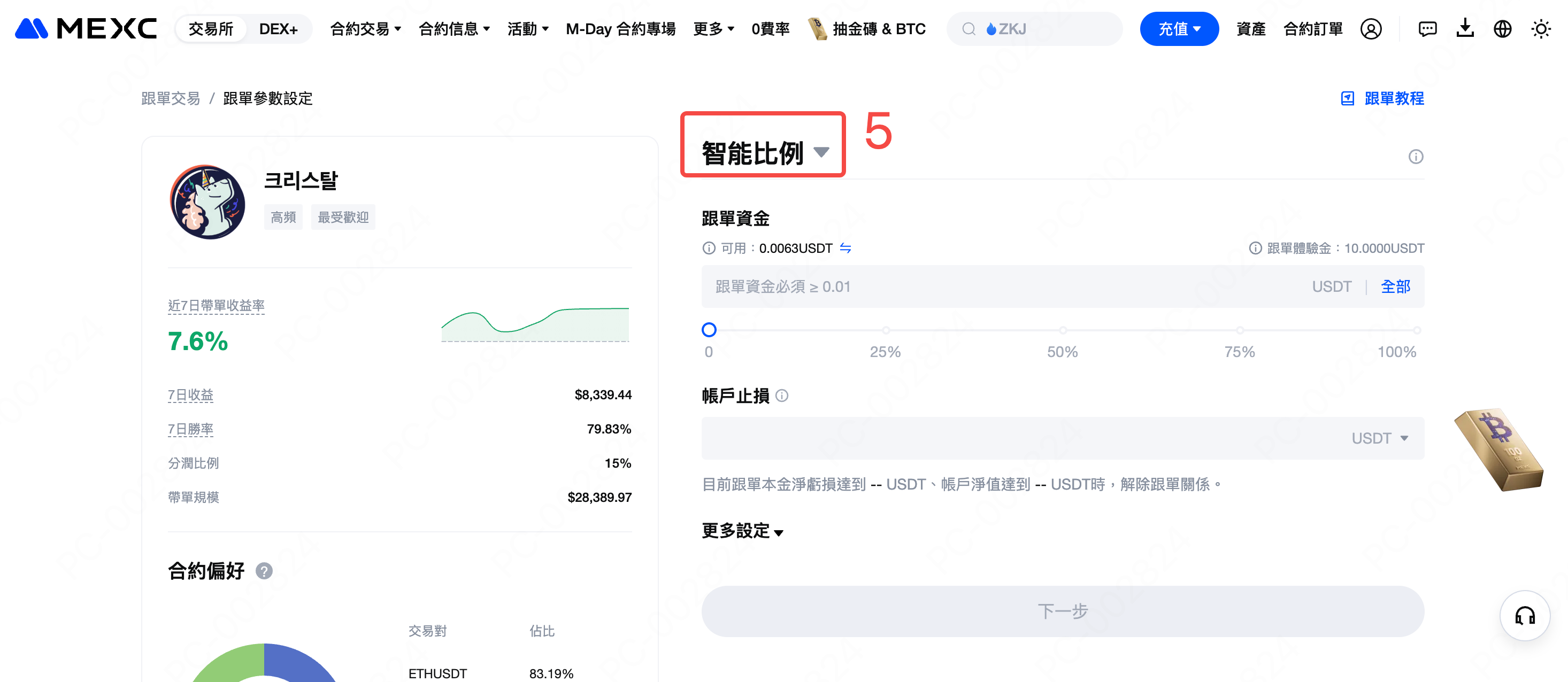Screen dimensions: 1568x682
Task: Set the fund slider to 25%
Action: coord(886,330)
